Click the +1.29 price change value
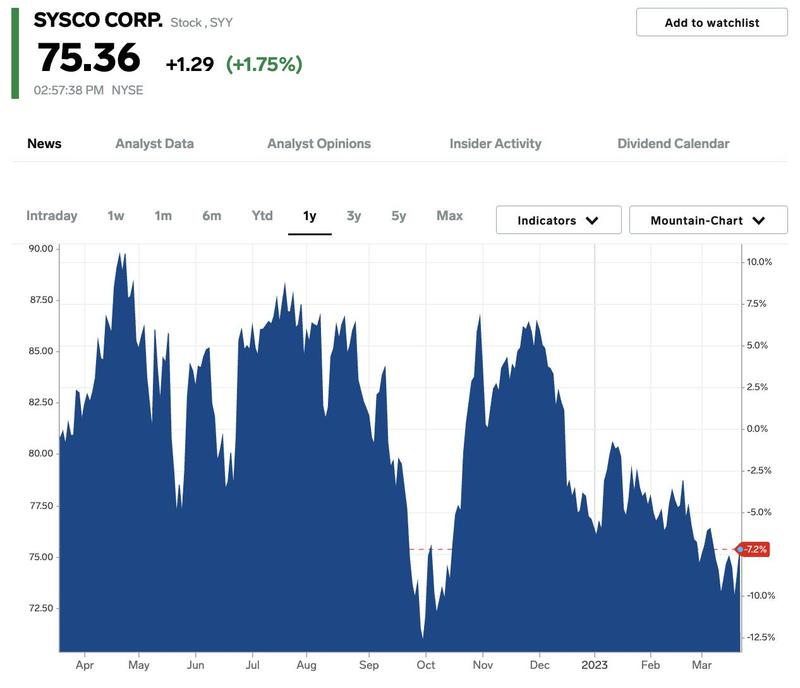800x688 pixels. 189,64
